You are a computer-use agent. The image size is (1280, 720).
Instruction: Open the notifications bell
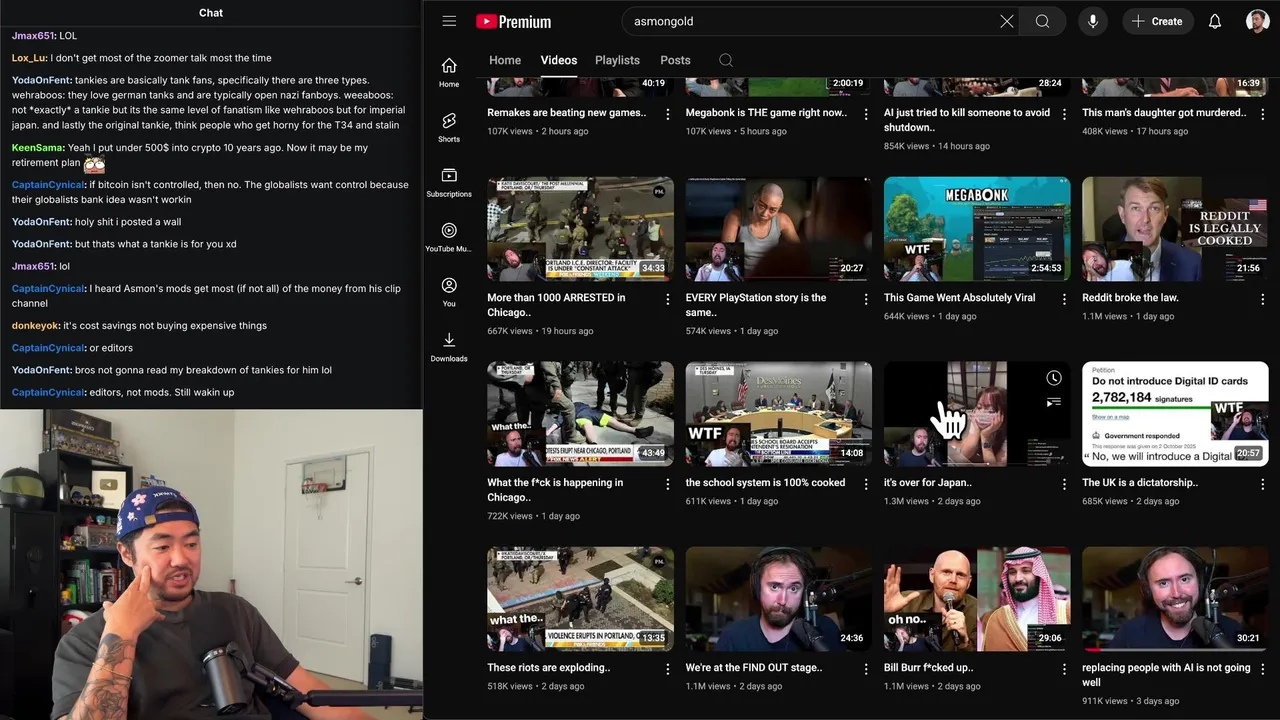1215,21
